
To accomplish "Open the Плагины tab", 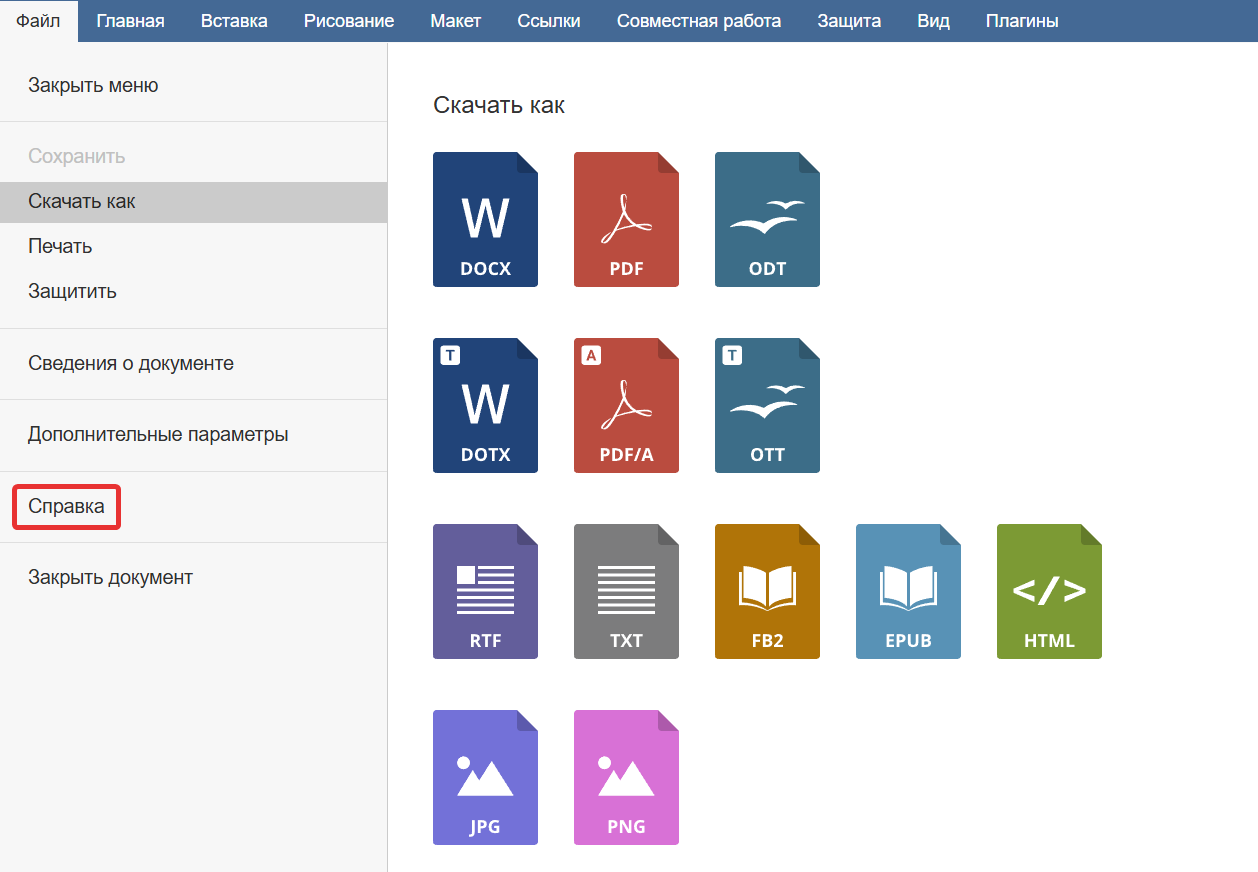I will pos(1022,21).
